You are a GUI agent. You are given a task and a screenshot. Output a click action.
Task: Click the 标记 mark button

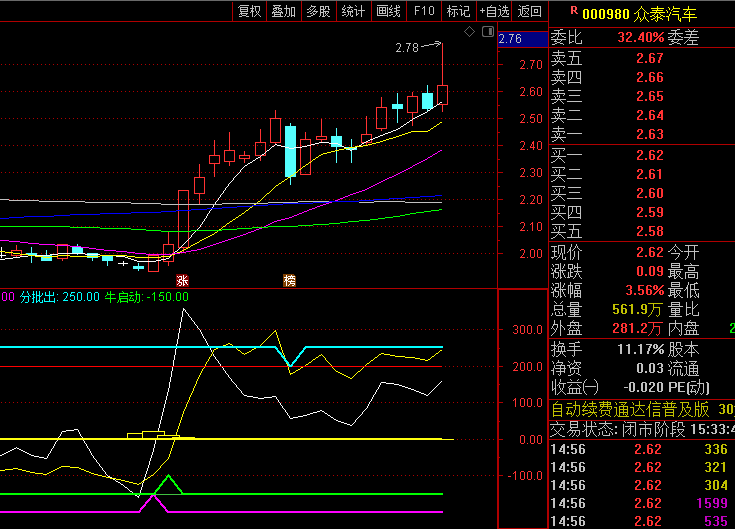458,11
